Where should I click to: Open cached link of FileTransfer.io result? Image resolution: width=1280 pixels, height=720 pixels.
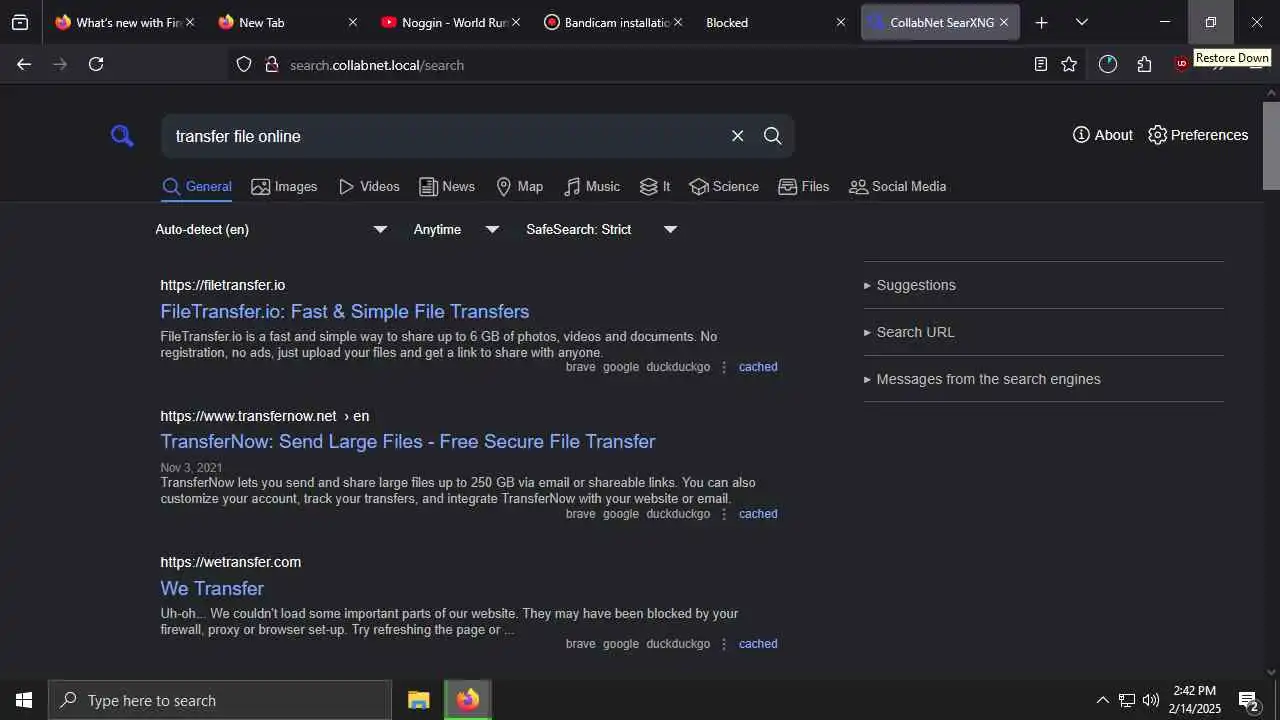[x=758, y=367]
